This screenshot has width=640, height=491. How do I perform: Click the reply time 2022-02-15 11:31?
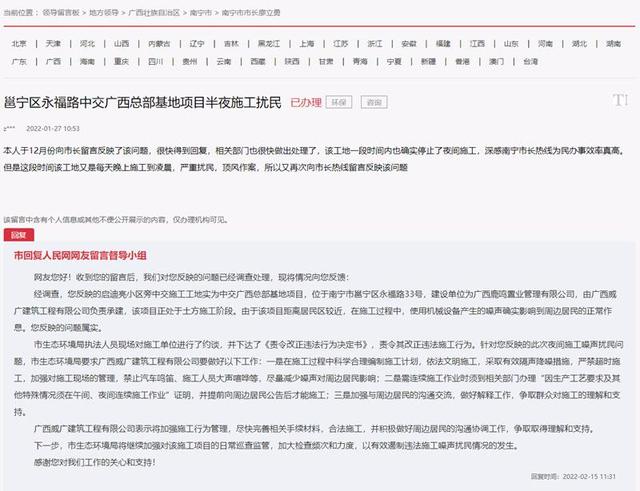point(589,476)
